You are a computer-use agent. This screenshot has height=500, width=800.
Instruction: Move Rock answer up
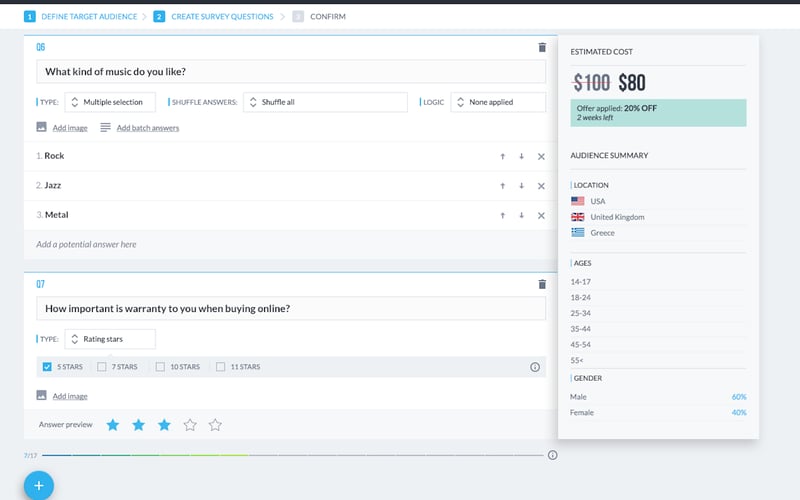click(503, 157)
